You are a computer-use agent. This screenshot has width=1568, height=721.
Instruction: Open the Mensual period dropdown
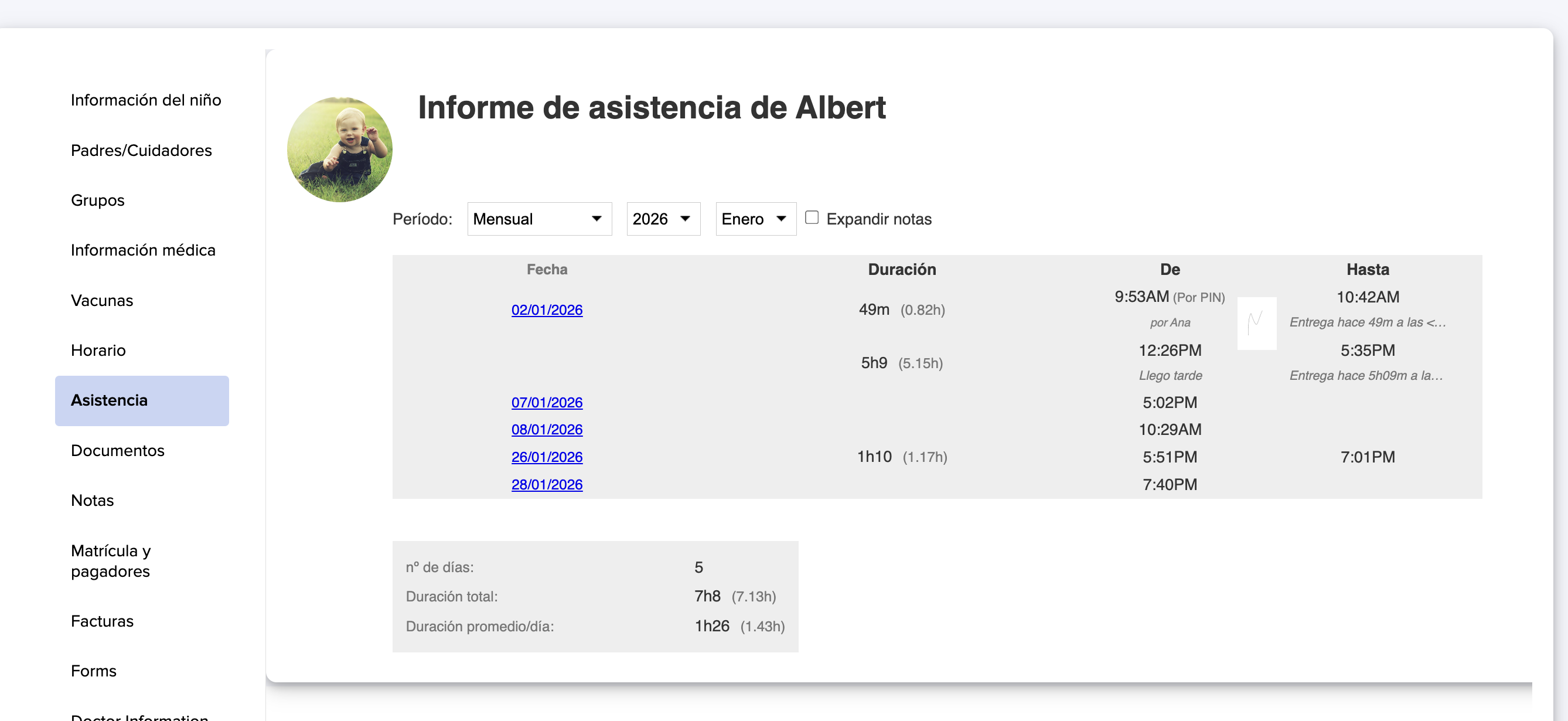click(x=538, y=219)
